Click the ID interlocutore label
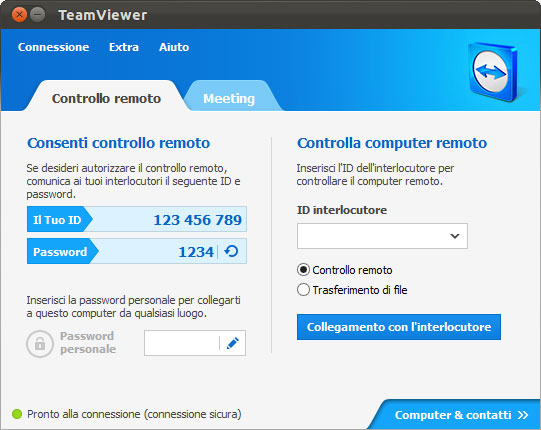 point(342,210)
